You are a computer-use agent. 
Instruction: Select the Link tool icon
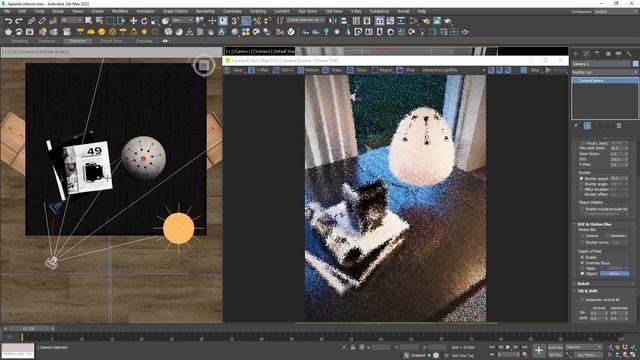pos(31,20)
